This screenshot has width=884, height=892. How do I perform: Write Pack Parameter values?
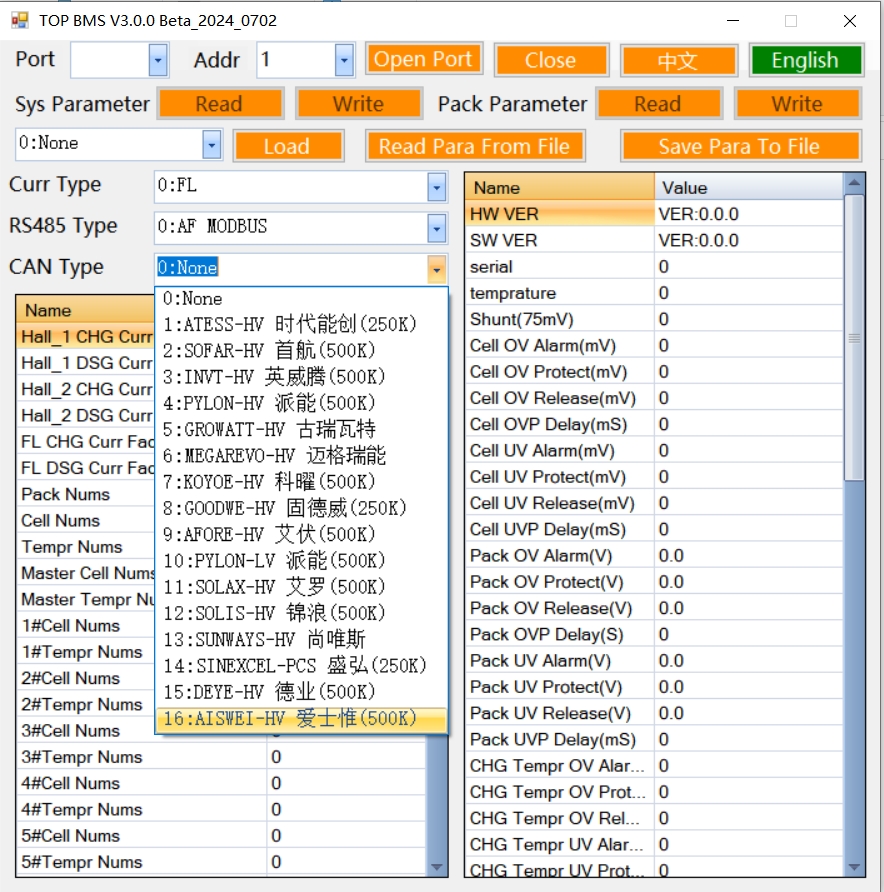coord(797,104)
